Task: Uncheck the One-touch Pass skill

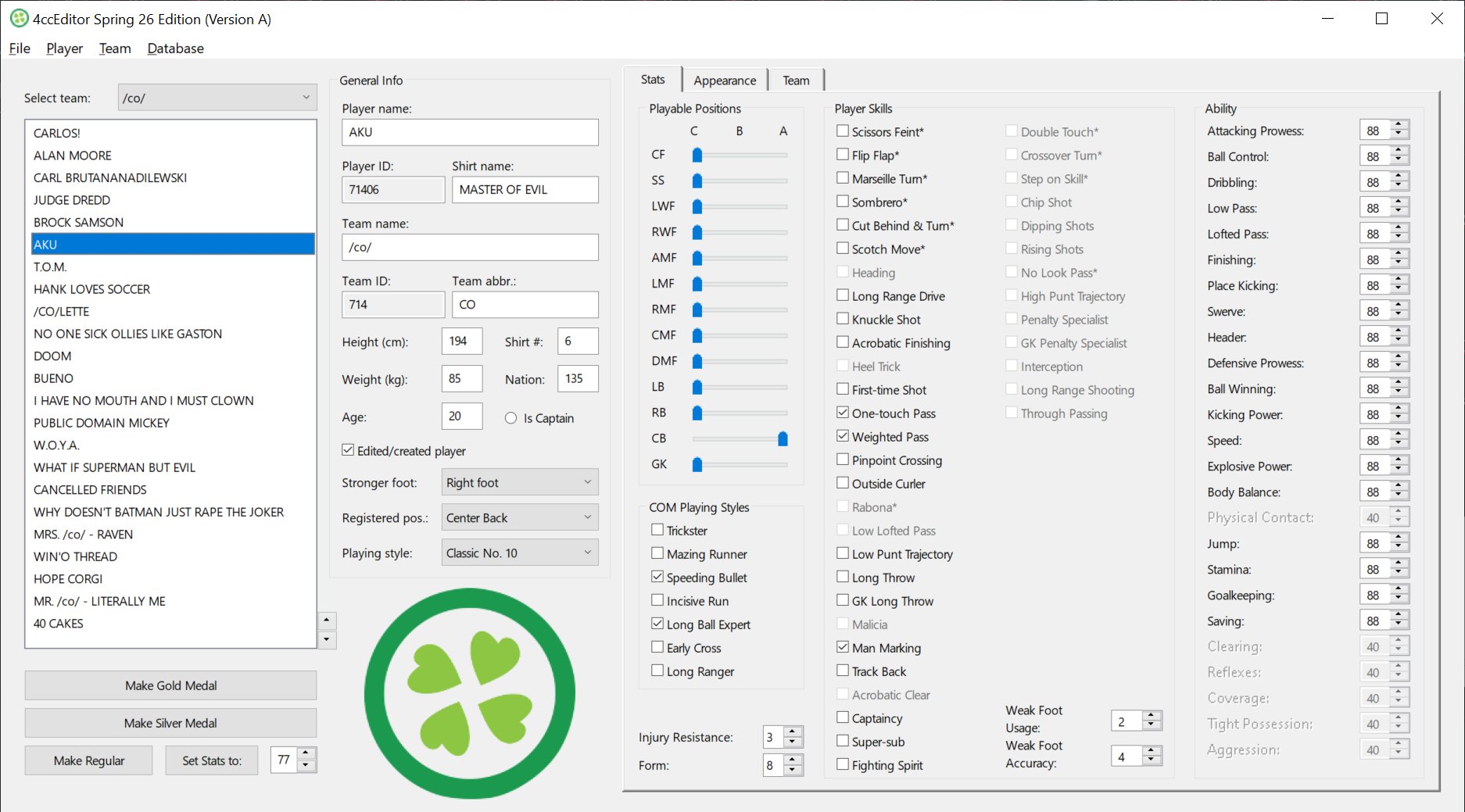Action: [x=843, y=413]
